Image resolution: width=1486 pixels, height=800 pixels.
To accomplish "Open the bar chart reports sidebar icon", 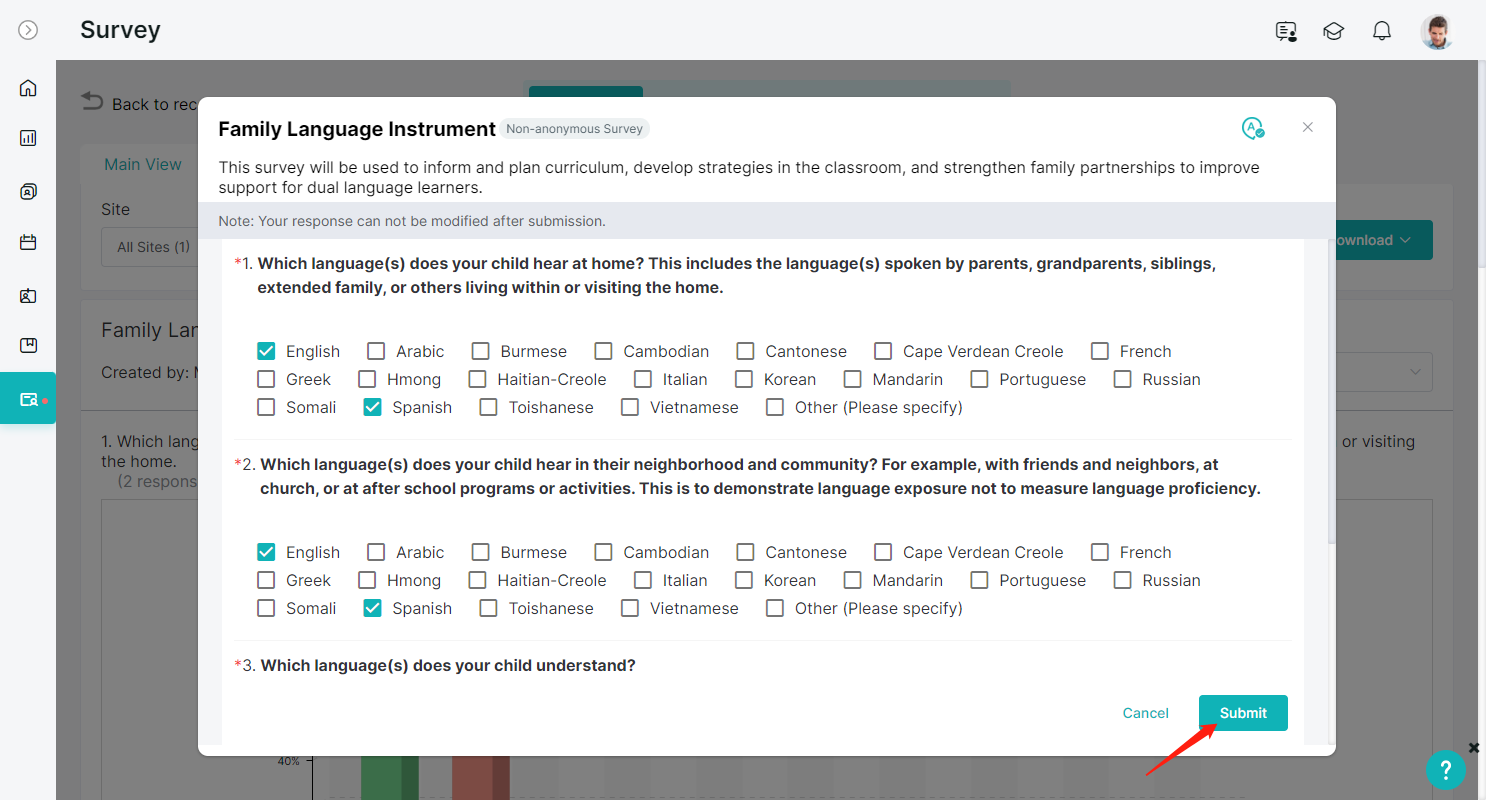I will [28, 138].
